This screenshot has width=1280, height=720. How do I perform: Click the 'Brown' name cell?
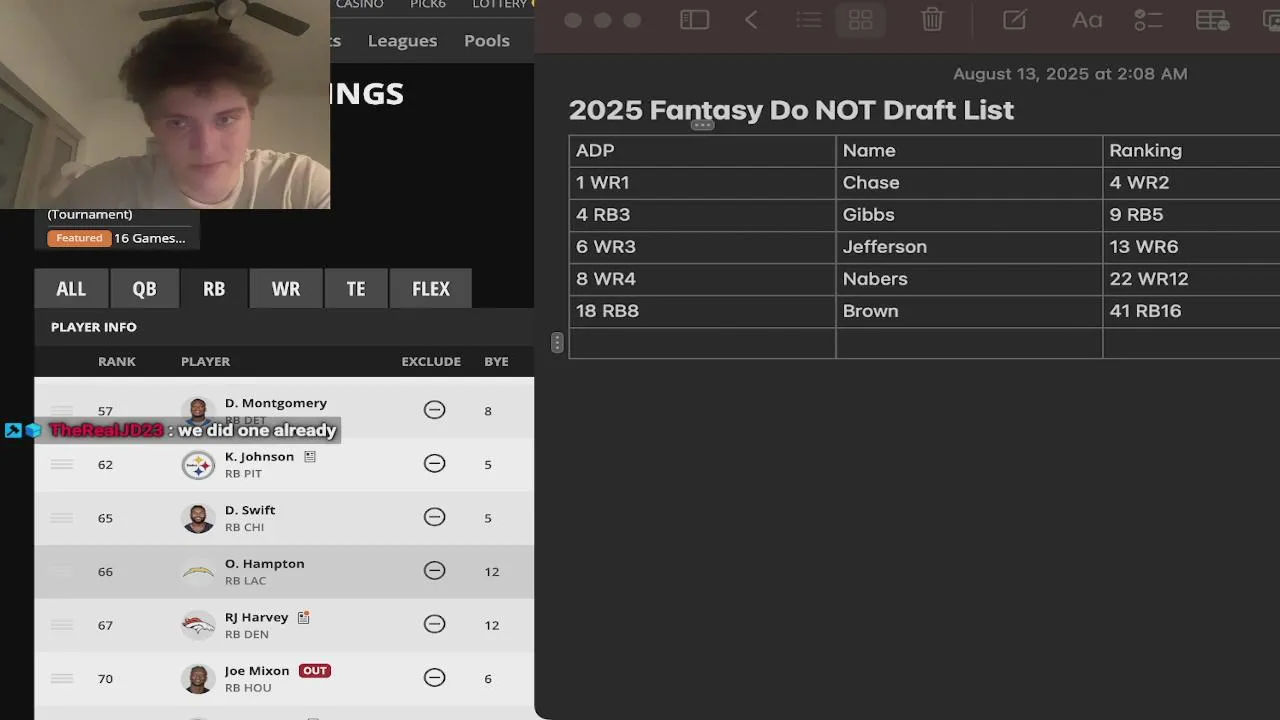(969, 311)
